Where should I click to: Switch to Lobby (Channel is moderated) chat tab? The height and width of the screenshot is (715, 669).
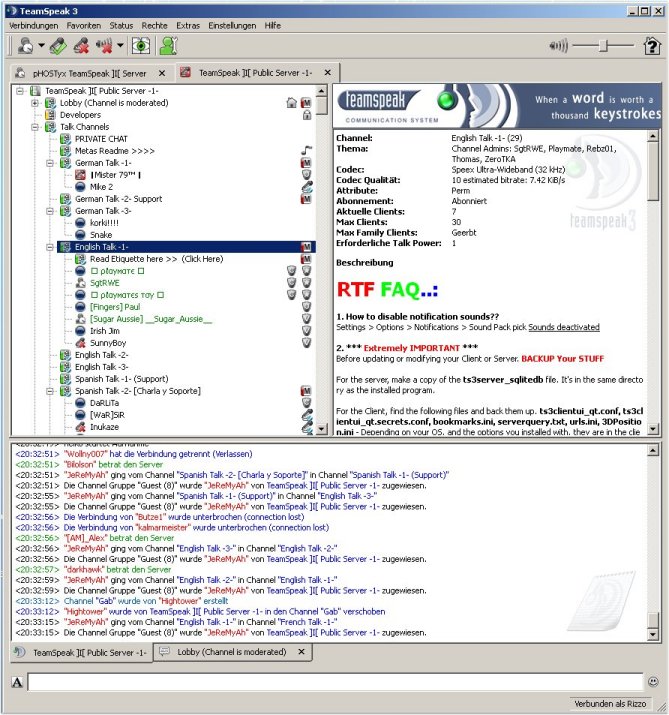pyautogui.click(x=232, y=652)
